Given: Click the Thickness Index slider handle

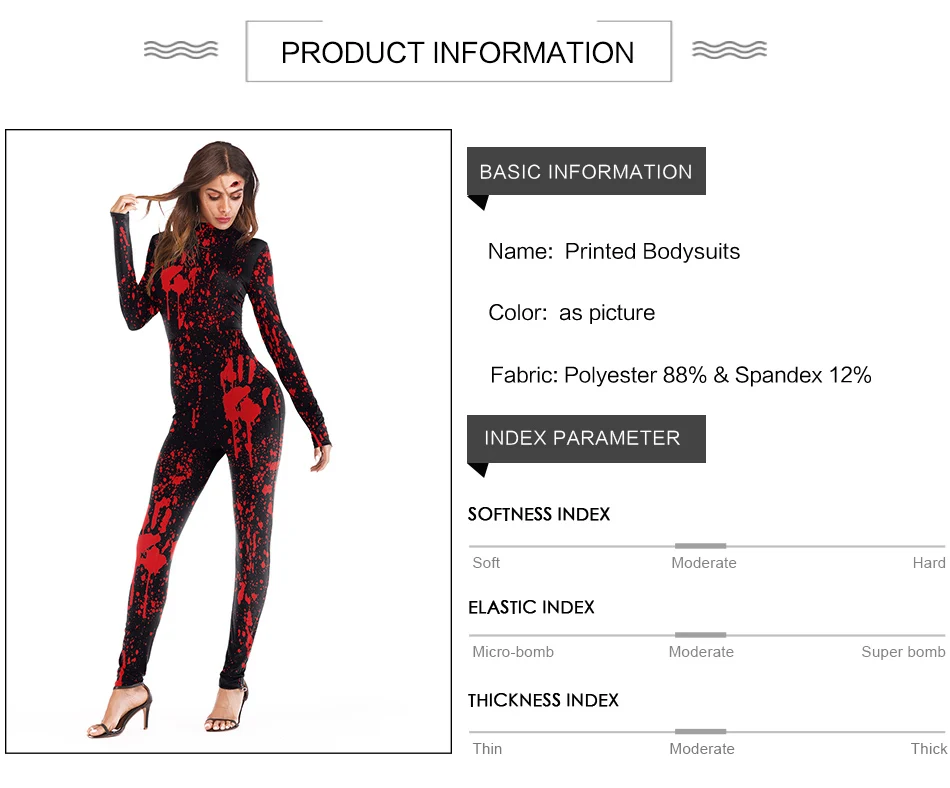Looking at the screenshot, I should coord(700,732).
